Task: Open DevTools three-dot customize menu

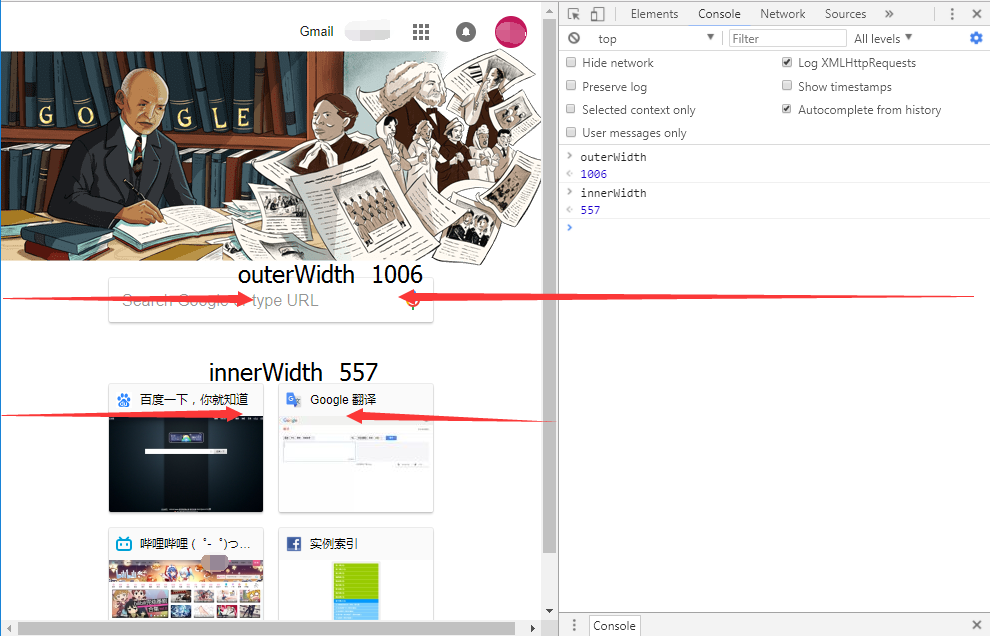Action: click(x=952, y=14)
